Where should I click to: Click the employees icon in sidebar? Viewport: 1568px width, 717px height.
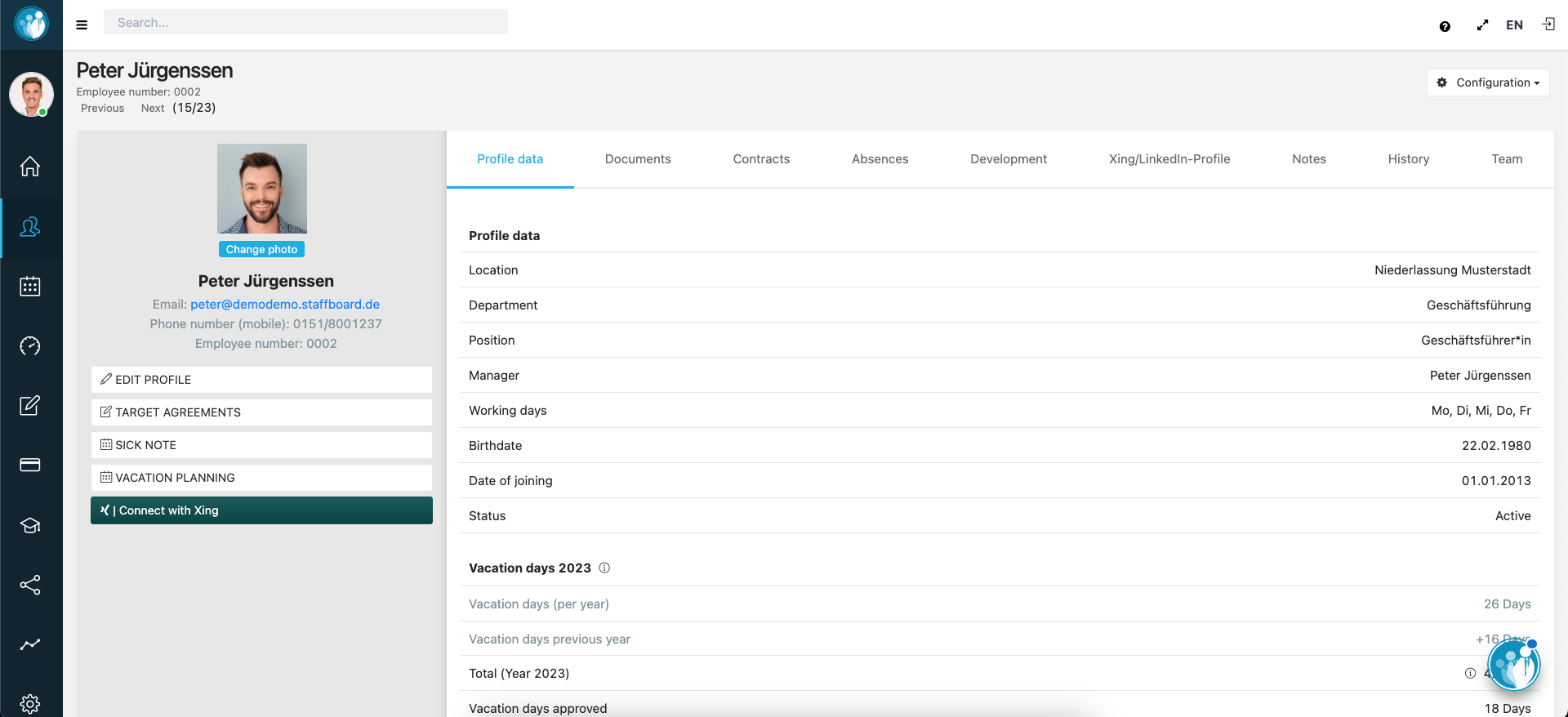30,227
